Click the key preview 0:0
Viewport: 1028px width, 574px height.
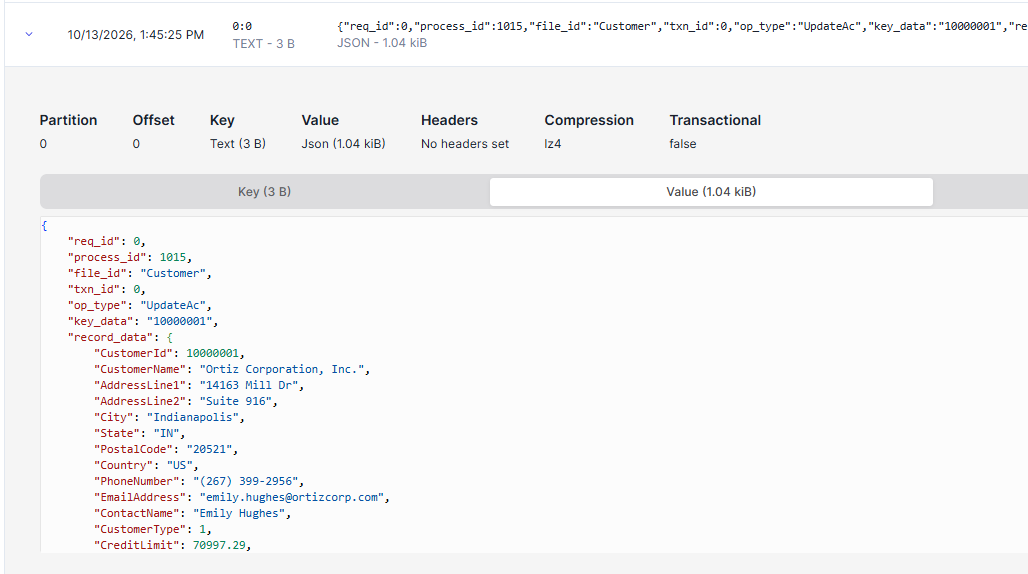click(x=242, y=26)
